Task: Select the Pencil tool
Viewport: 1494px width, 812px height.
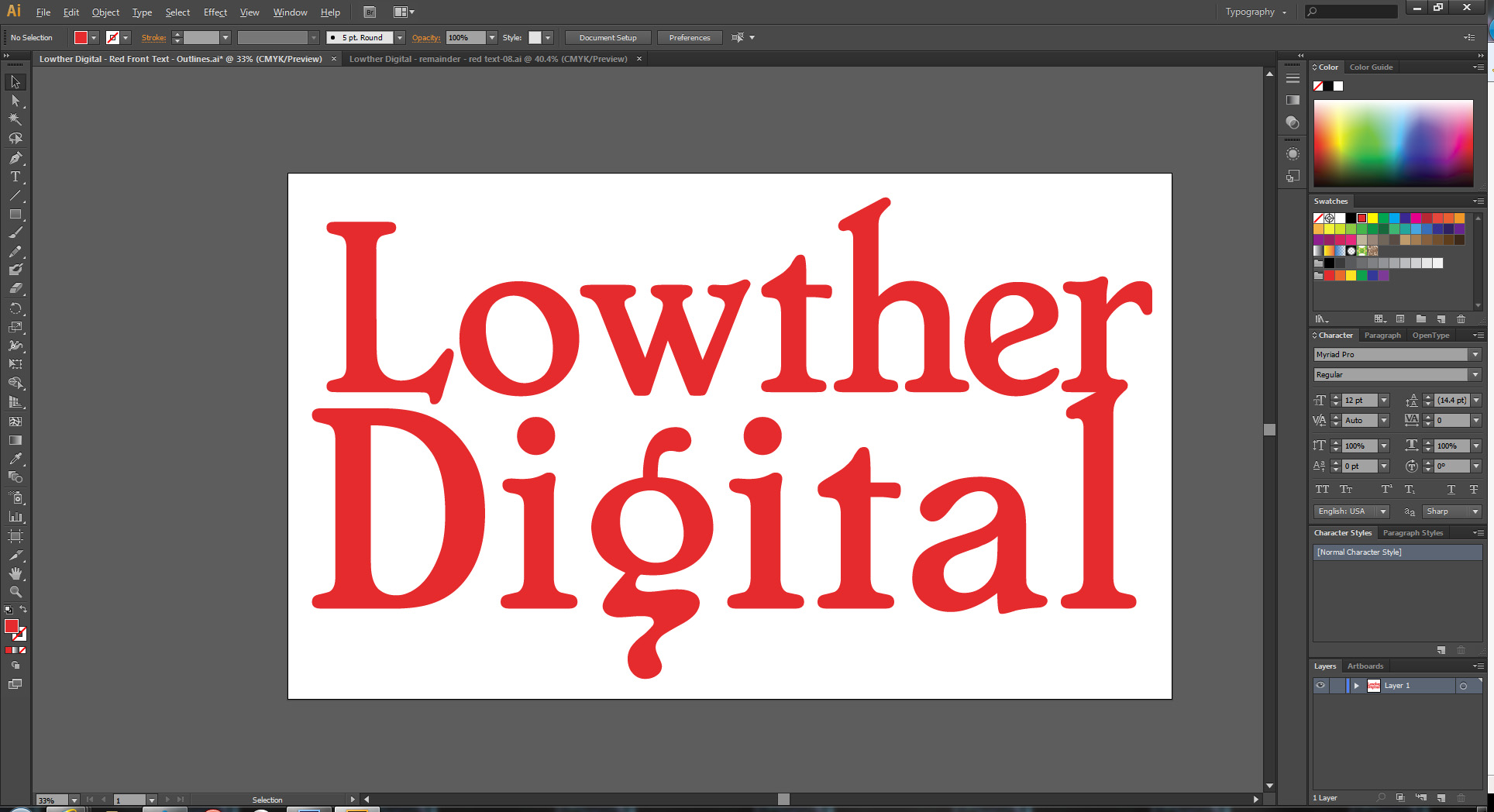Action: coord(15,251)
